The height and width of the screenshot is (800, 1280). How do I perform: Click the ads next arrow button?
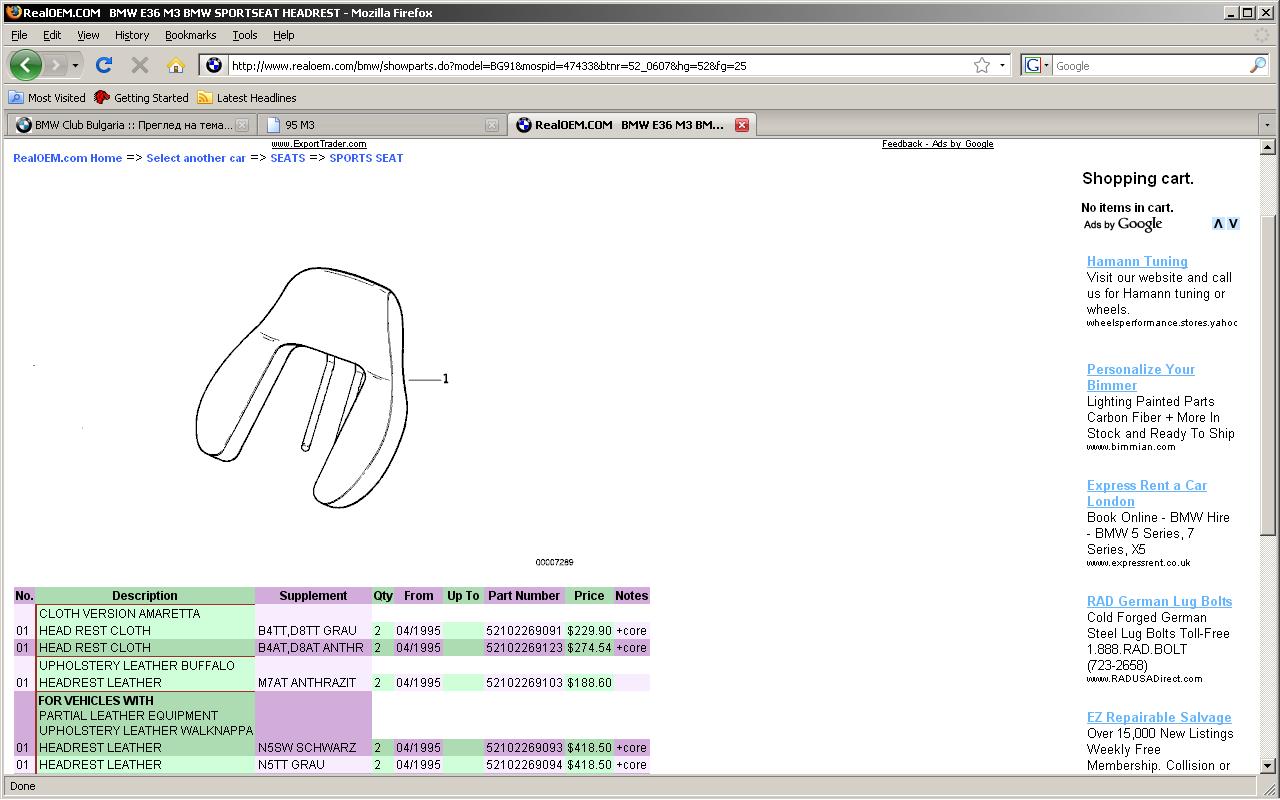(1233, 224)
